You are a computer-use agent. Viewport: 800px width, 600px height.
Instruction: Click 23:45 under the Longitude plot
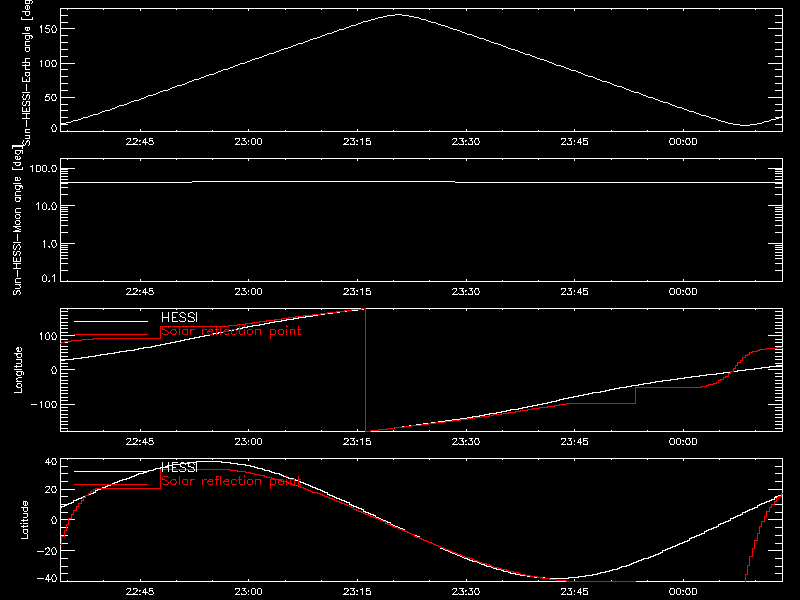(574, 441)
